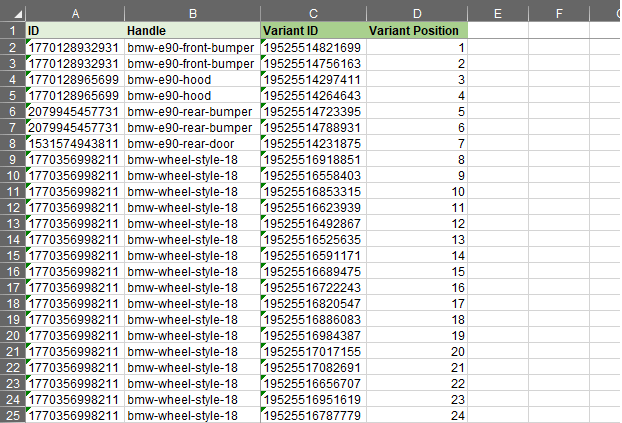Click Variant Position value 1
This screenshot has width=622, height=423.
(x=417, y=47)
